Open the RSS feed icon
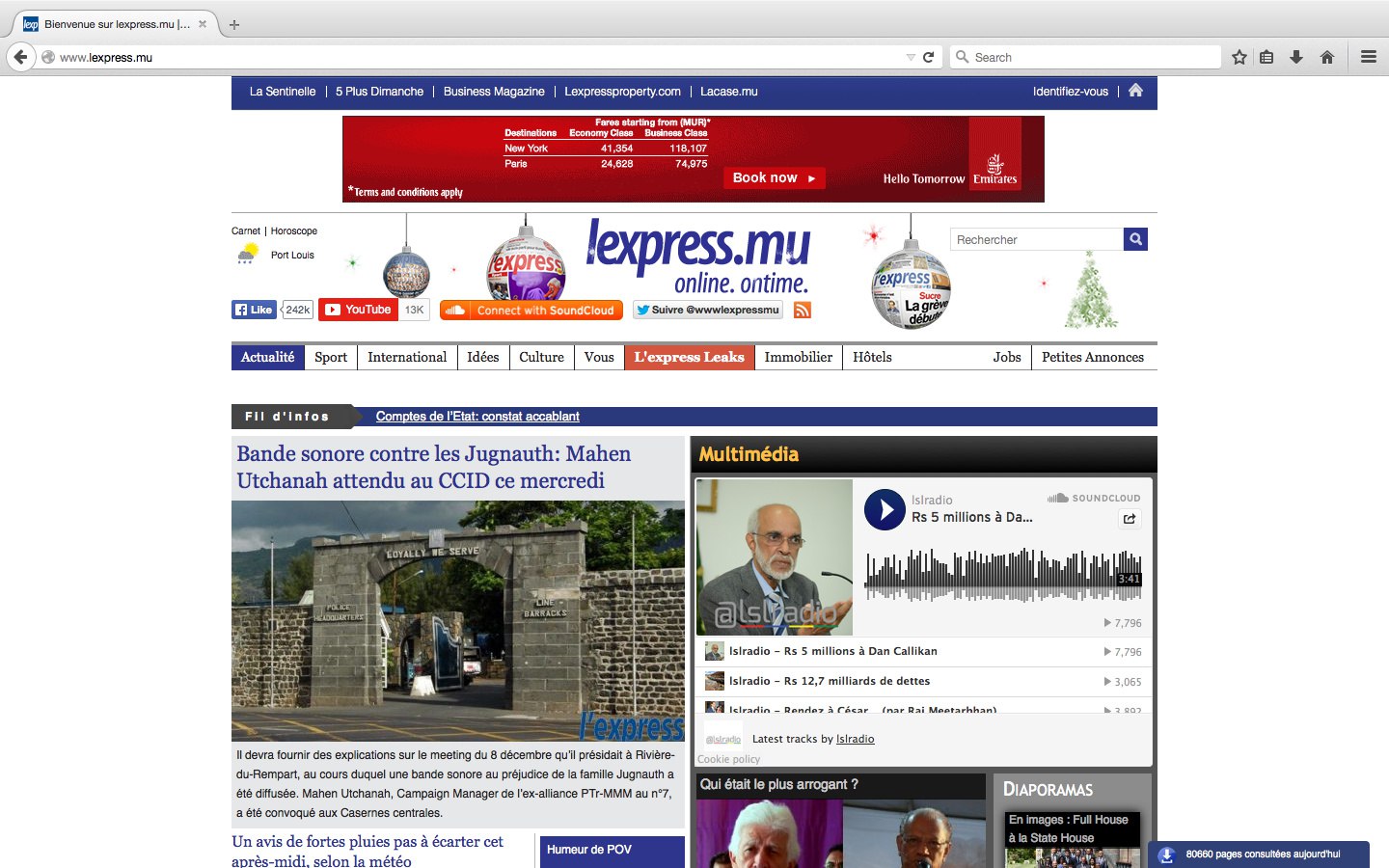 [x=803, y=310]
